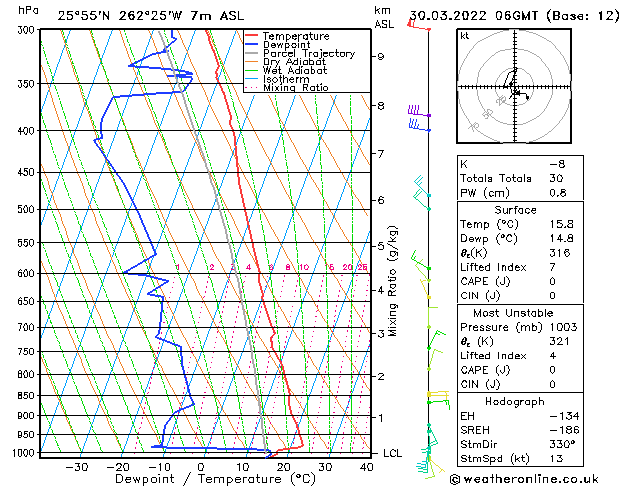Click the 1000 pressure level label
This screenshot has width=629, height=486.
click(x=26, y=453)
